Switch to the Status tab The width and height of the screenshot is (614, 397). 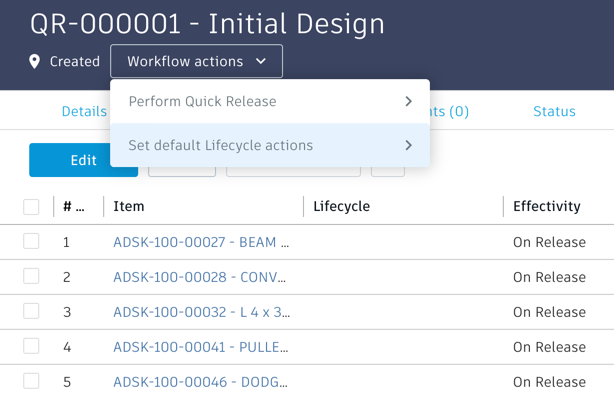coord(554,111)
